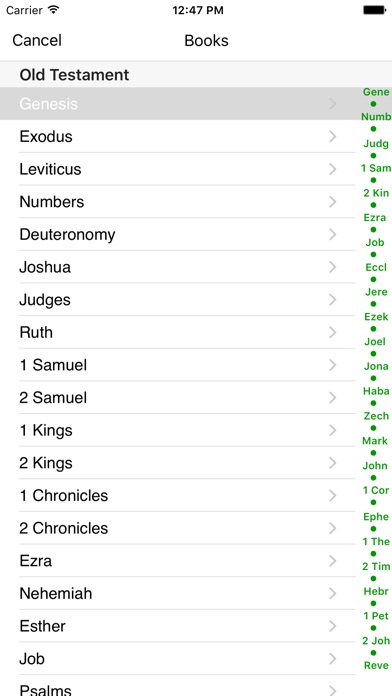392x696 pixels.
Task: Tap the Cancel button
Action: pos(37,40)
